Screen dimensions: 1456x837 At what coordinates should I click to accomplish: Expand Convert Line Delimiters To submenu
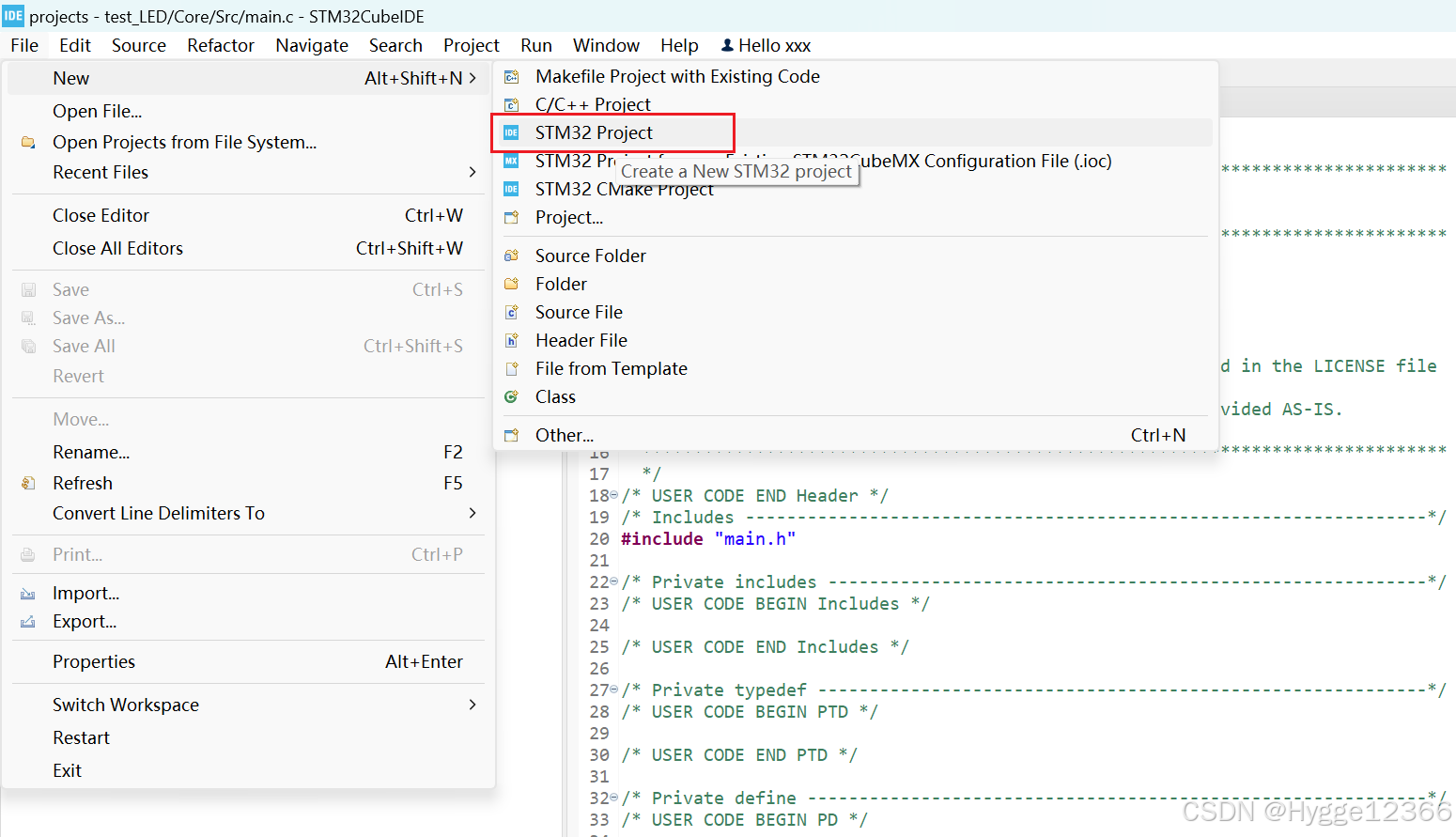coord(472,513)
